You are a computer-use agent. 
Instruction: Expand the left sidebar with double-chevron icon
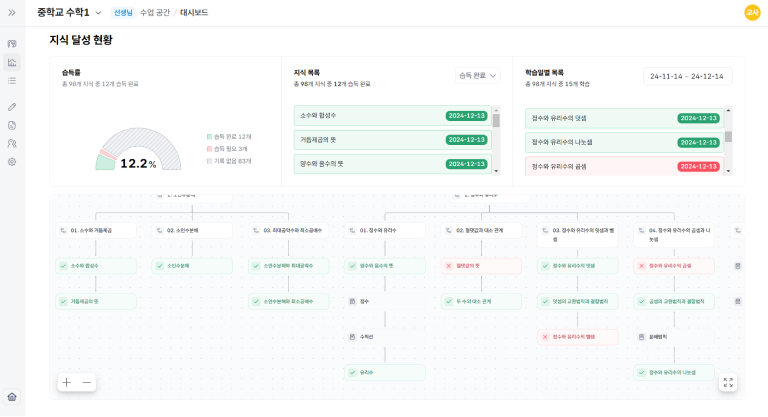12,12
